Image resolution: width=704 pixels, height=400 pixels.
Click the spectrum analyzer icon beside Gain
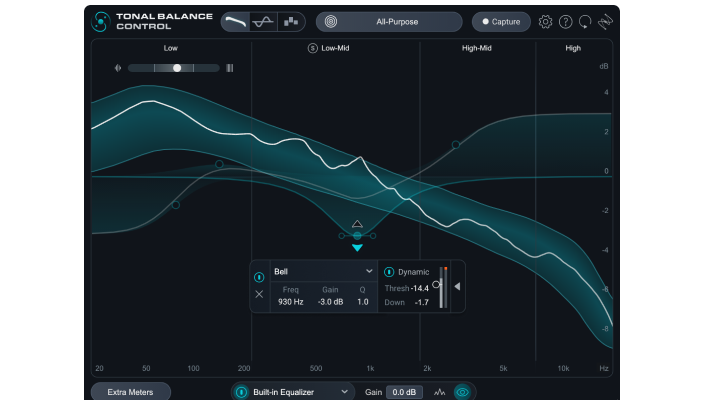(x=439, y=392)
